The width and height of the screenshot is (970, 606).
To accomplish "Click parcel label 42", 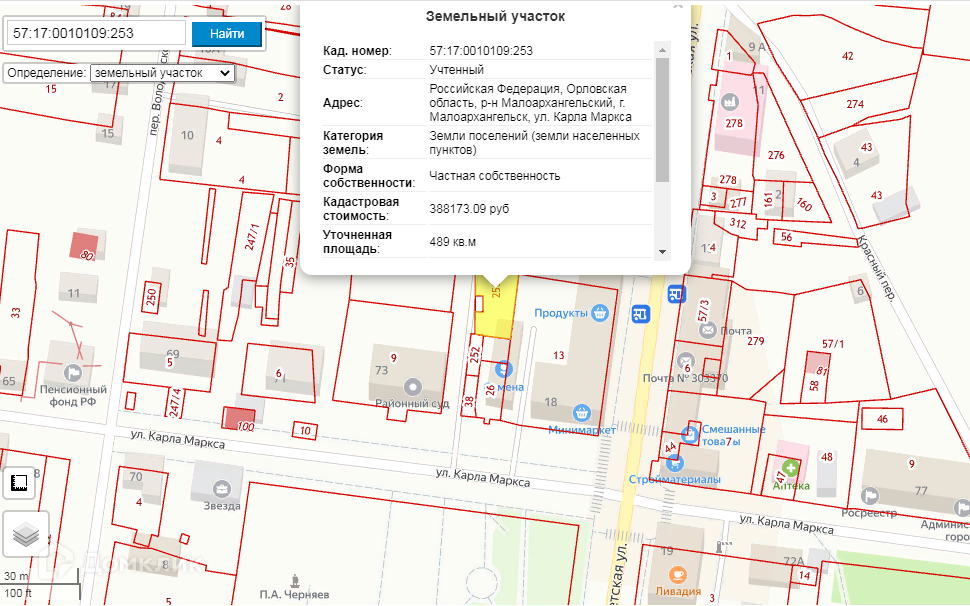I will click(848, 56).
